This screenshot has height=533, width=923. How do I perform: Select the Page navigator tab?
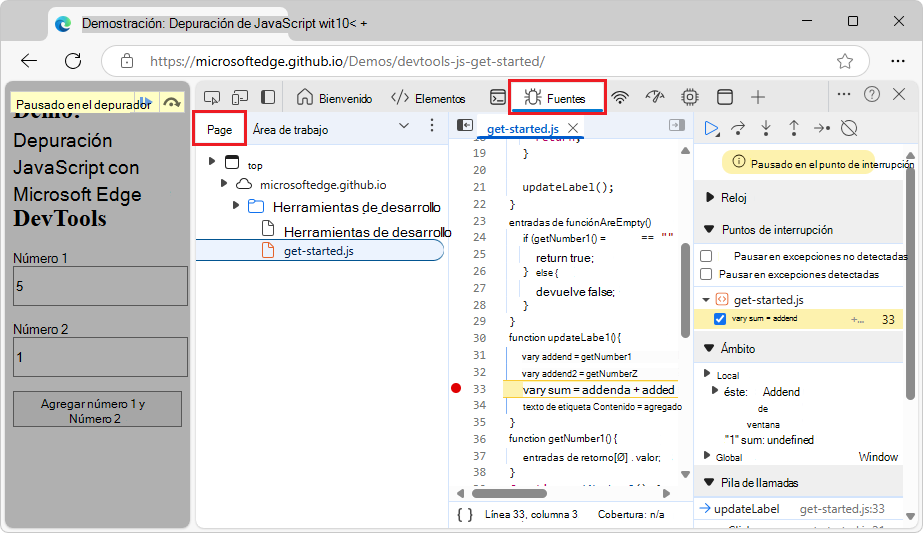tap(220, 130)
